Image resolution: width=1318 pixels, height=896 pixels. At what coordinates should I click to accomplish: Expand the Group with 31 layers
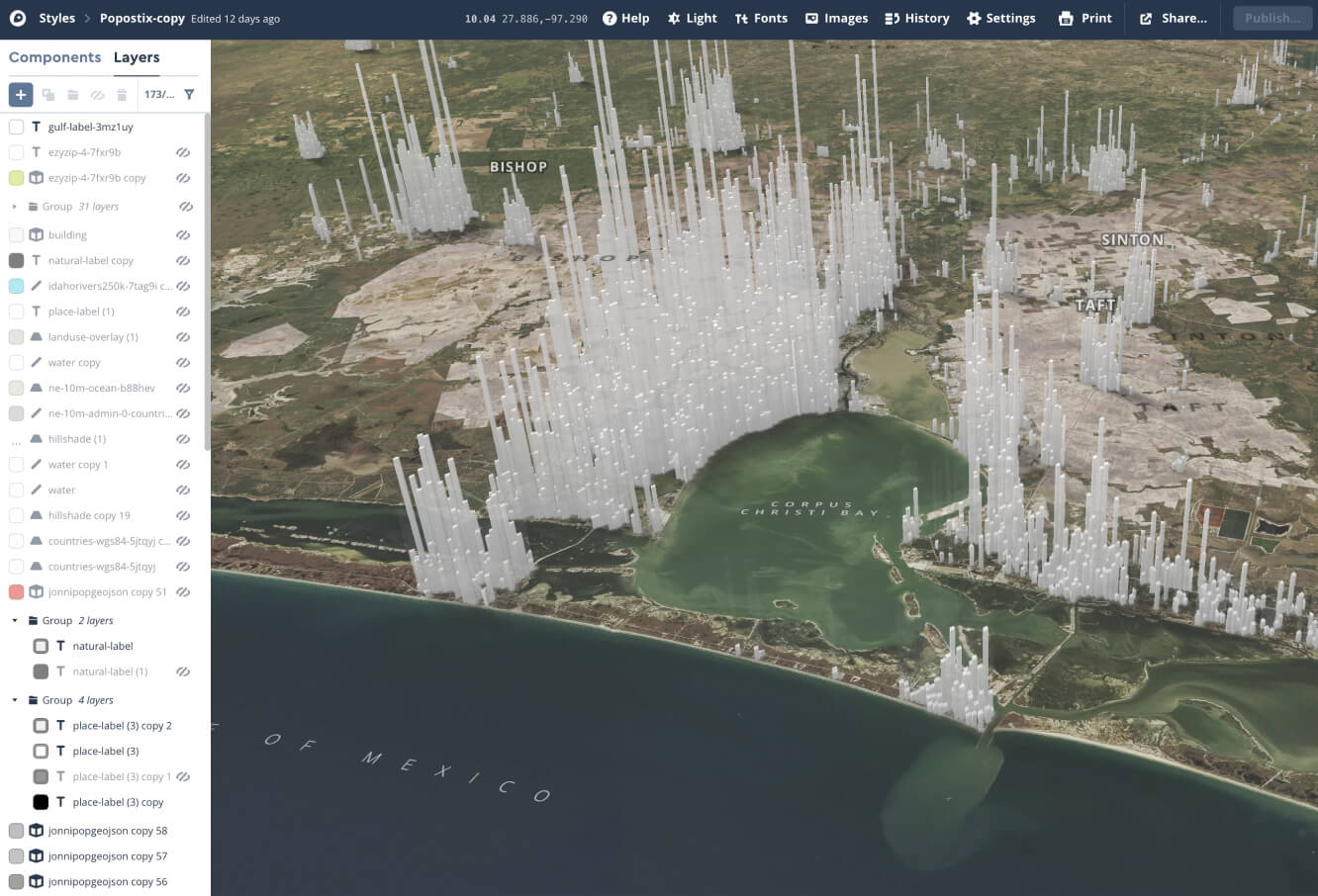coord(15,207)
